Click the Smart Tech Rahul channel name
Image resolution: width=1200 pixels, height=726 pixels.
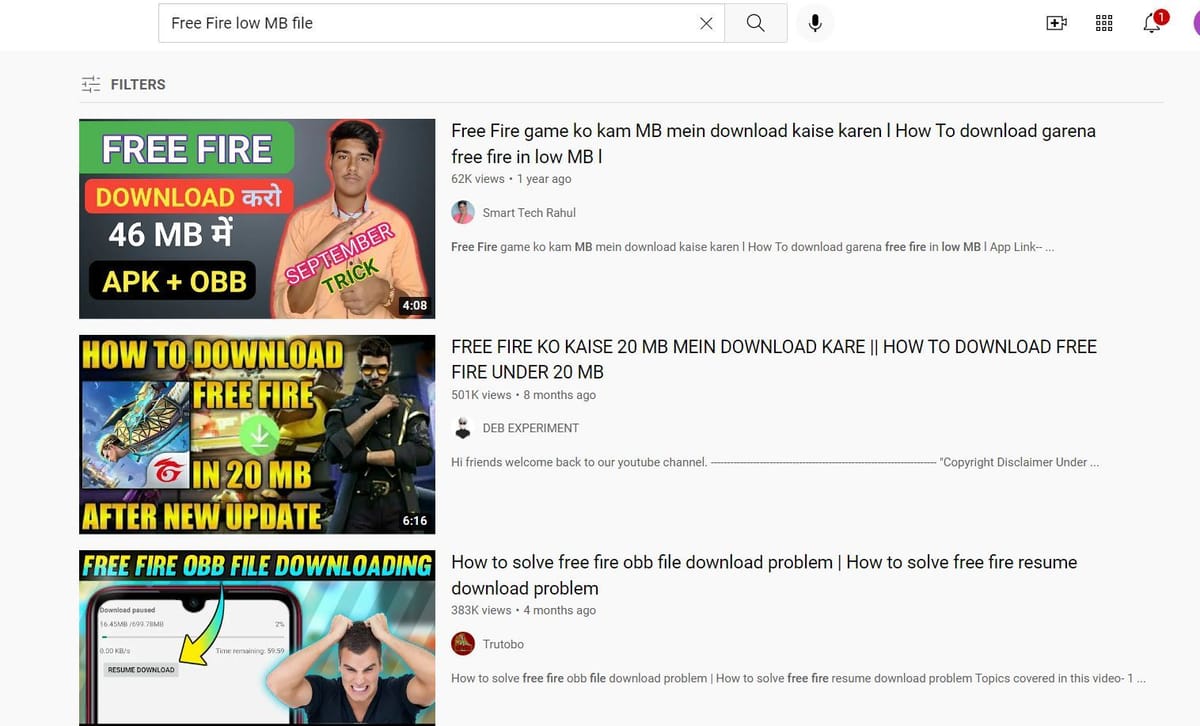tap(528, 212)
